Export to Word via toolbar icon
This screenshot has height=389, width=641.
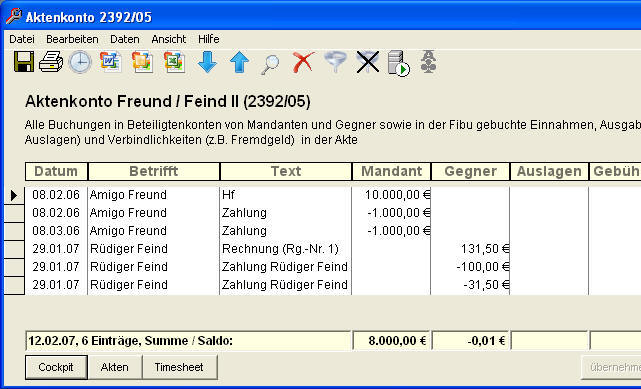point(110,62)
